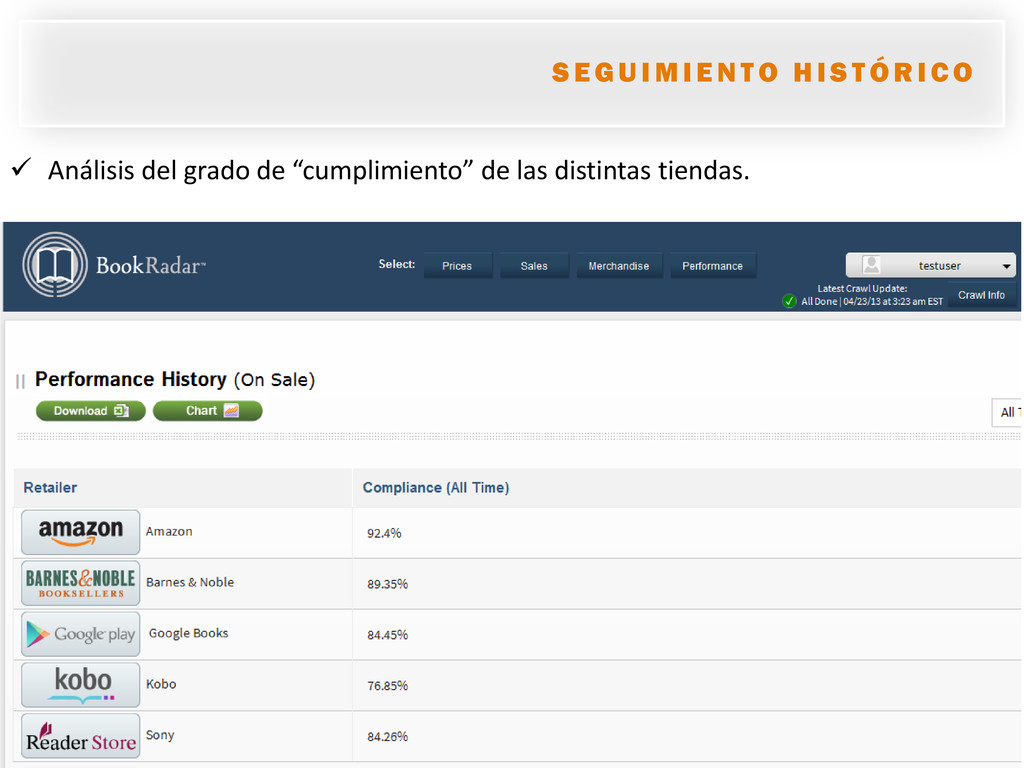
Task: Click the Google play logo
Action: pyautogui.click(x=80, y=634)
